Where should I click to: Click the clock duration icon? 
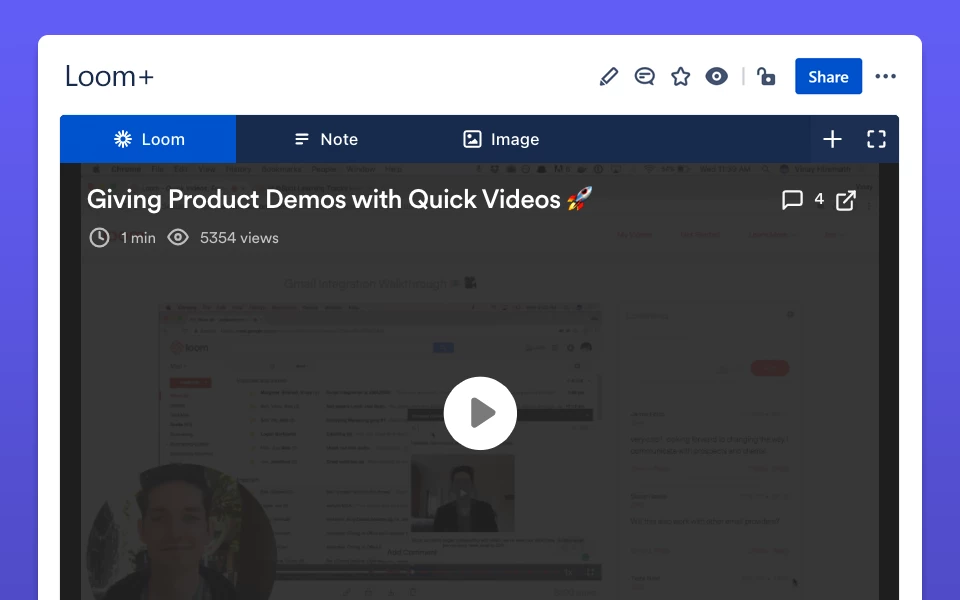click(x=99, y=238)
